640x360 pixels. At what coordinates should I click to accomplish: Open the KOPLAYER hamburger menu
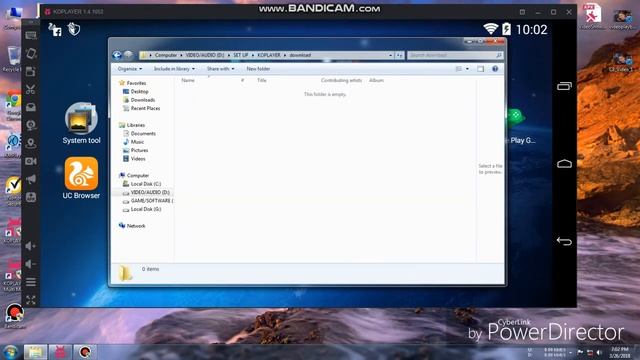(x=31, y=282)
